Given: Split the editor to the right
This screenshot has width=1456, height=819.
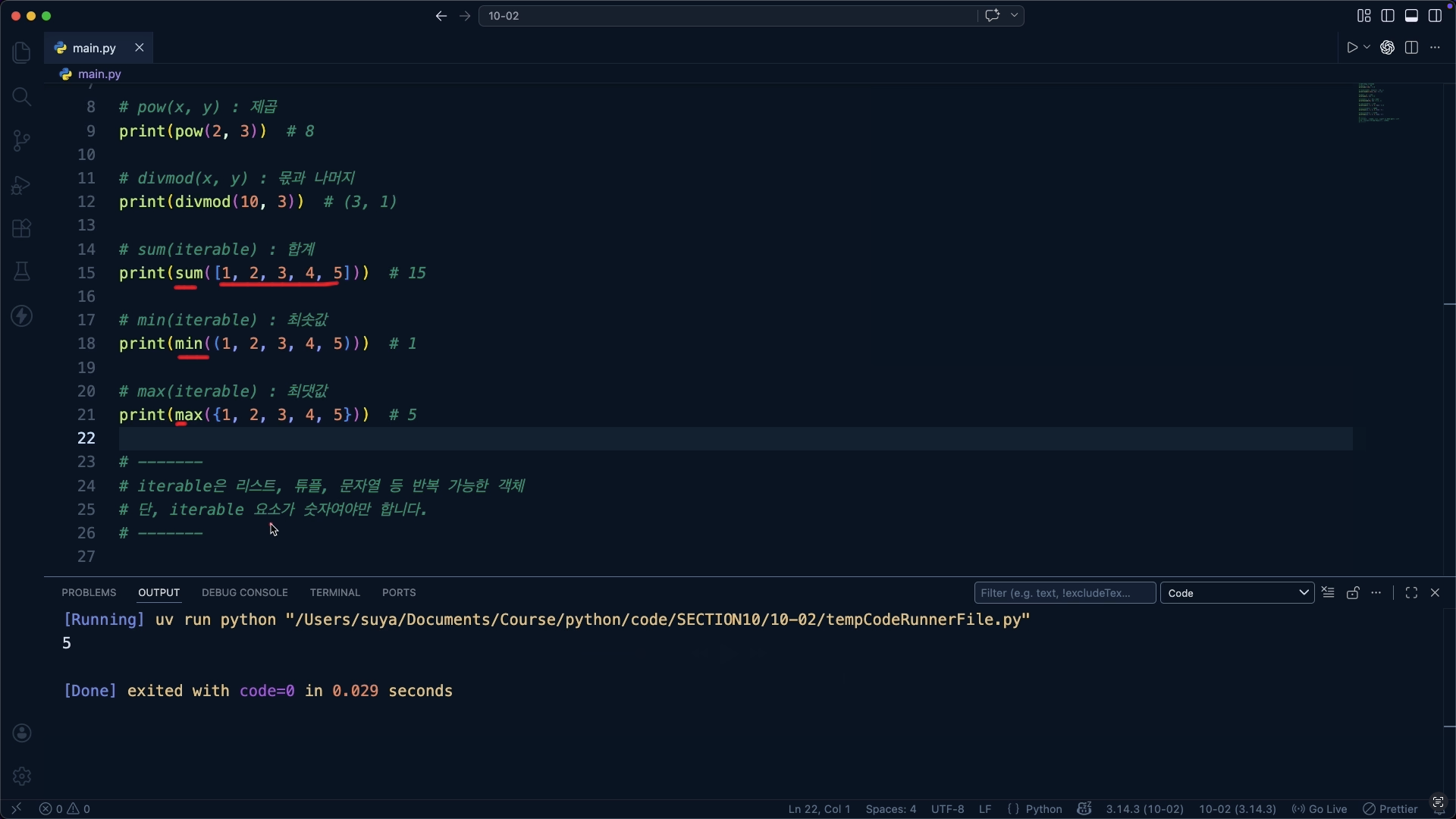Looking at the screenshot, I should tap(1411, 48).
